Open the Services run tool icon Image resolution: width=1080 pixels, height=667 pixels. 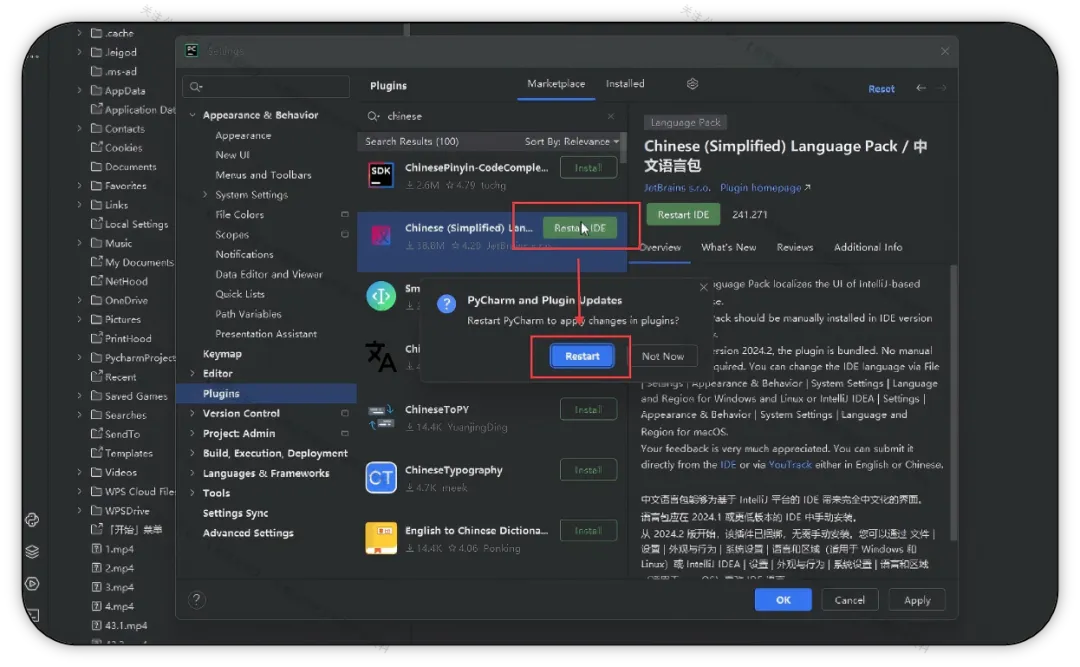[x=32, y=584]
